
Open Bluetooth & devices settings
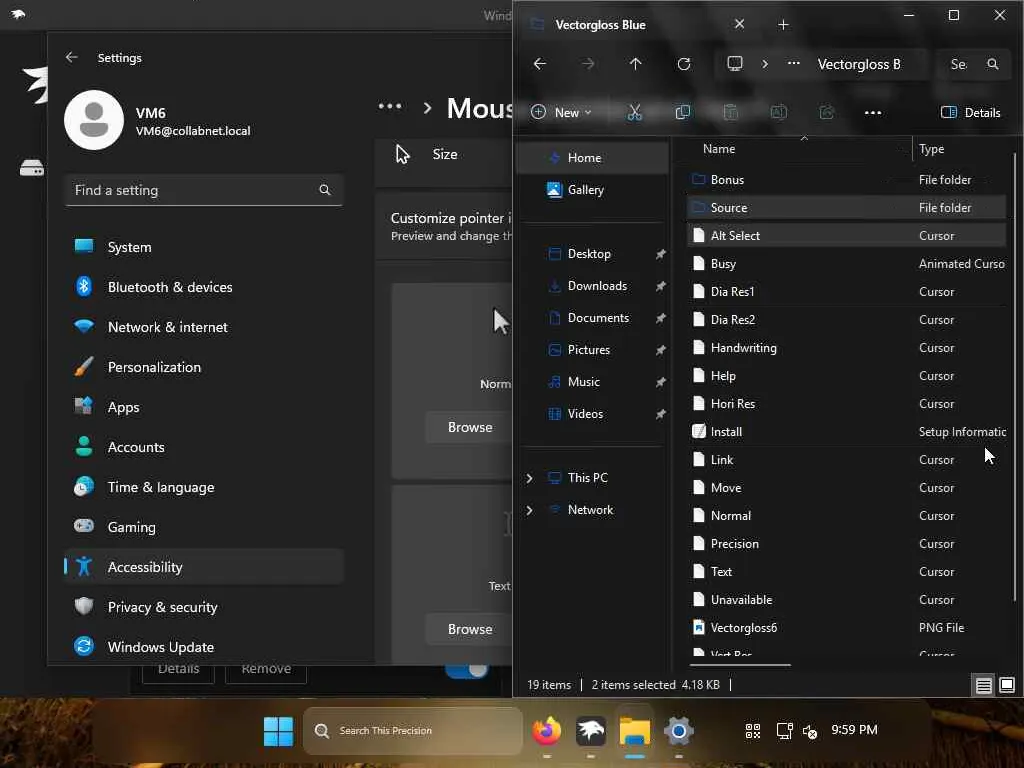pyautogui.click(x=204, y=287)
